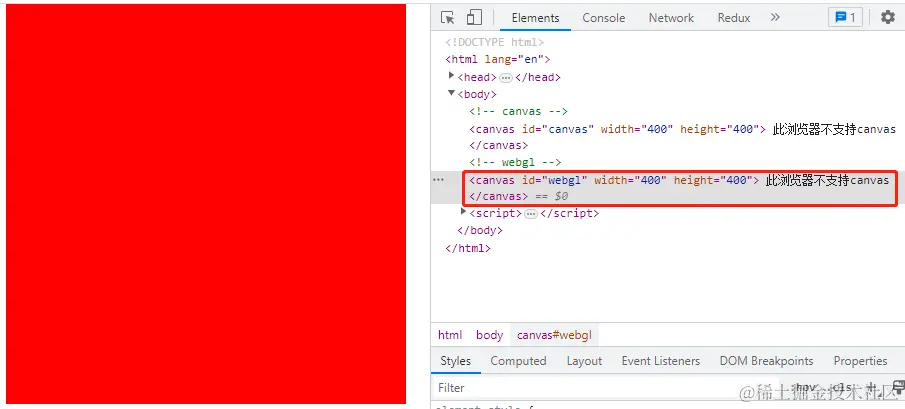
Task: Click the body breadcrumb
Action: (489, 335)
